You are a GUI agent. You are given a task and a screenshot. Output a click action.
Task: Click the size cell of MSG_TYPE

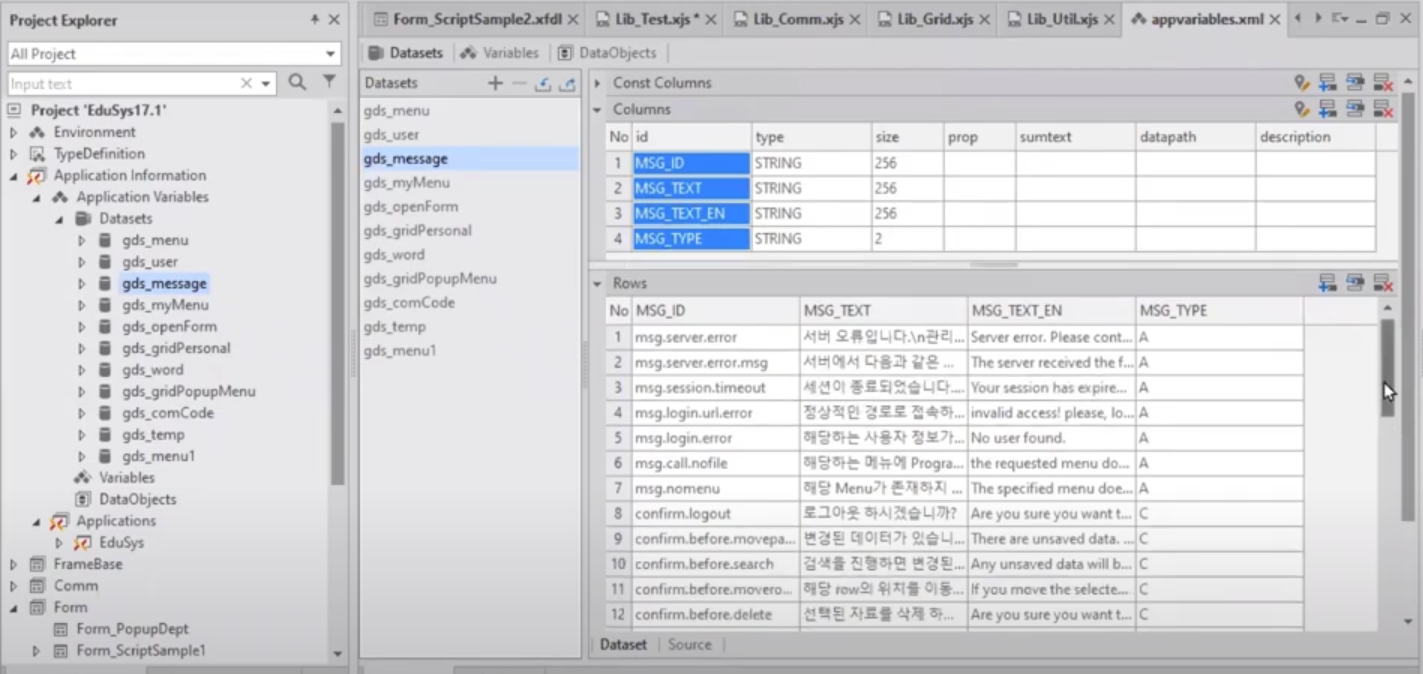907,239
